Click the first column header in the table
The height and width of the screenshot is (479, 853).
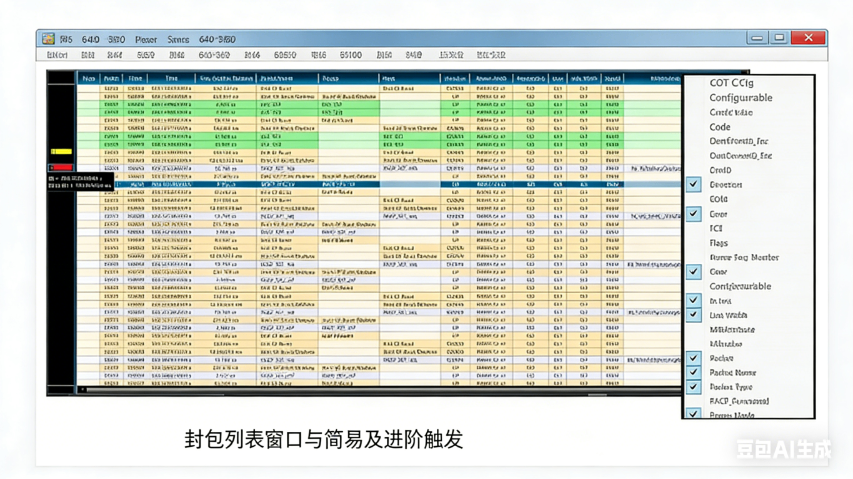(88, 78)
